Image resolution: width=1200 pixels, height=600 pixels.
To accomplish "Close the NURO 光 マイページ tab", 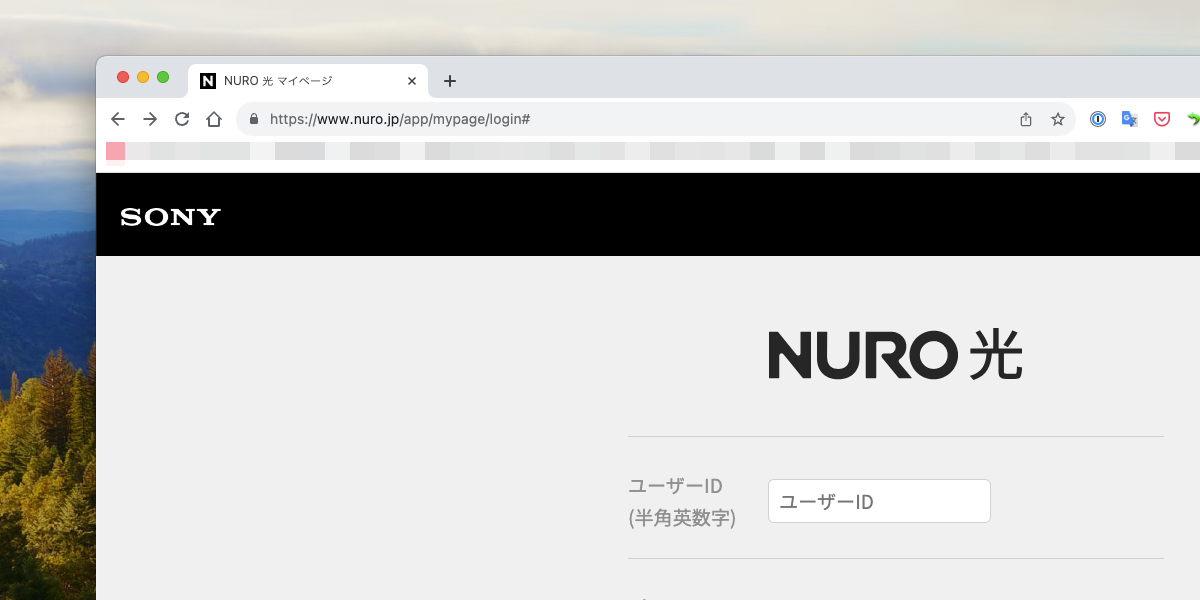I will [411, 80].
